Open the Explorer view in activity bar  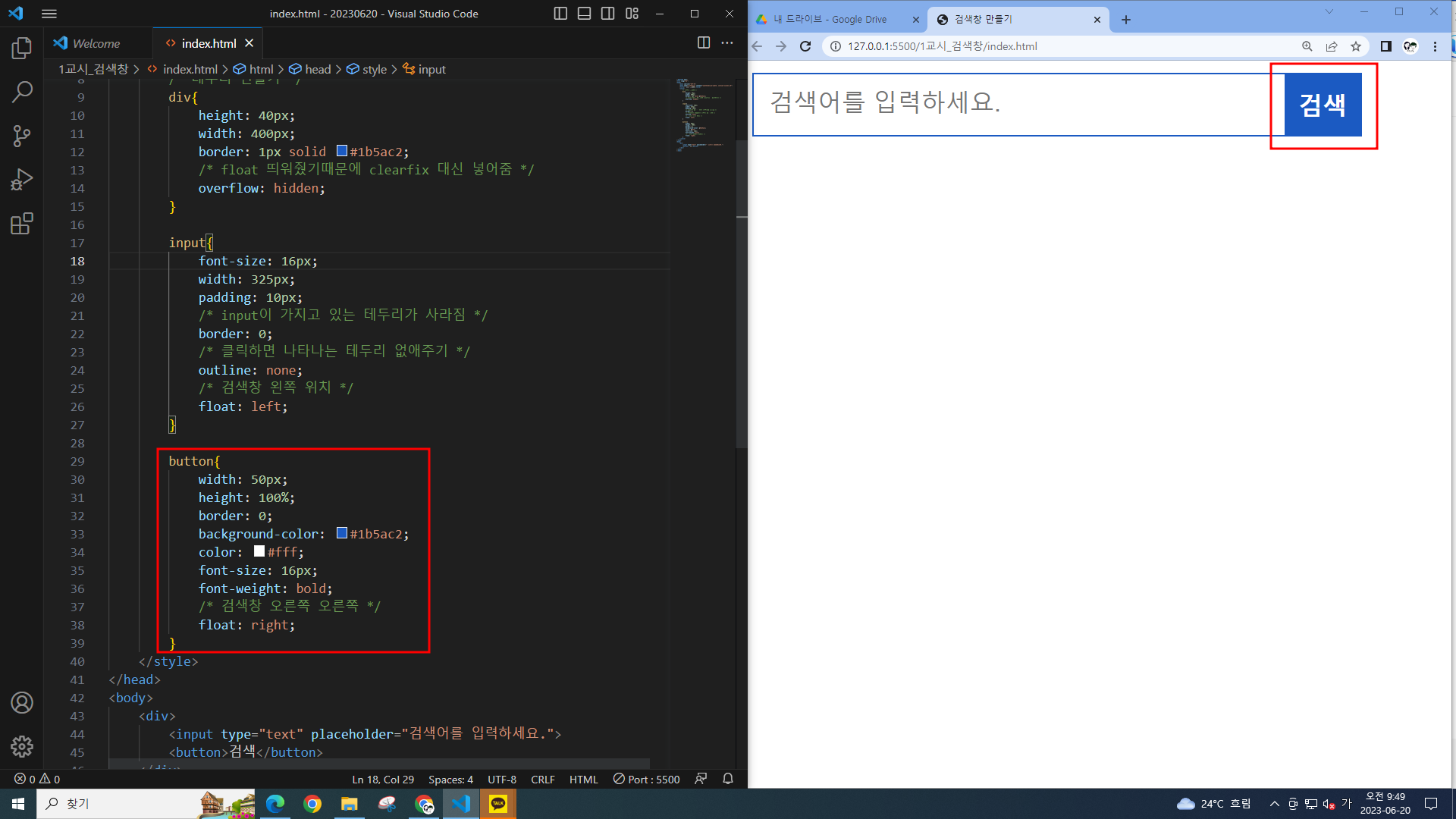tap(22, 49)
